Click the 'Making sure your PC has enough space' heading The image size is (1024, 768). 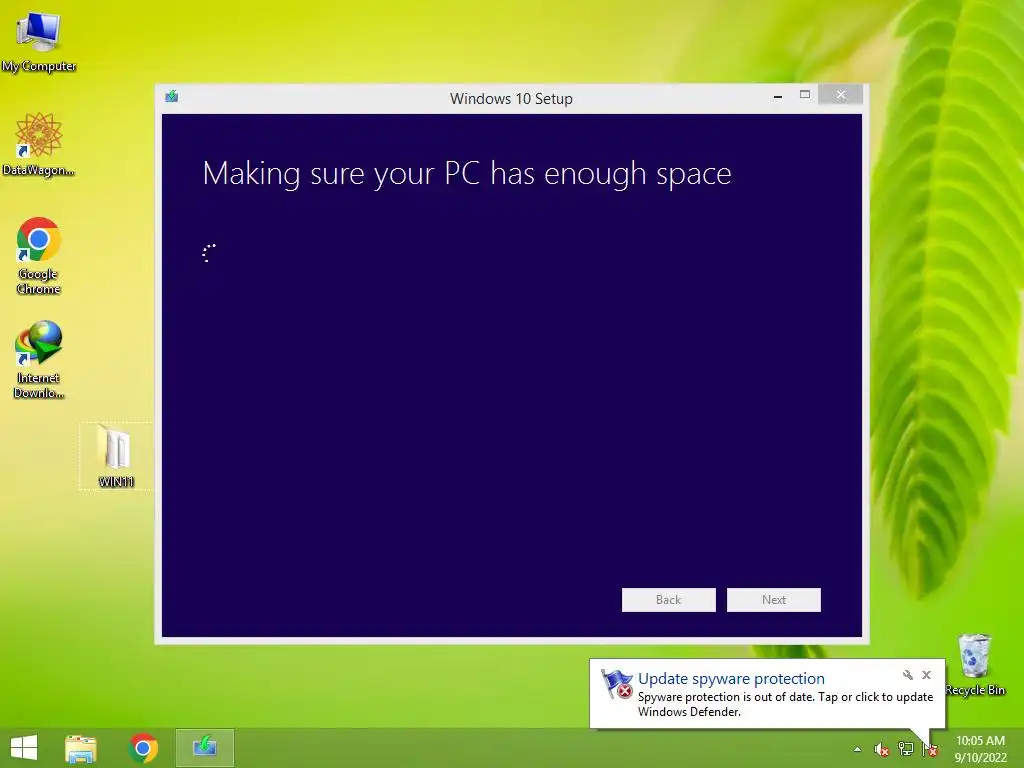point(467,174)
